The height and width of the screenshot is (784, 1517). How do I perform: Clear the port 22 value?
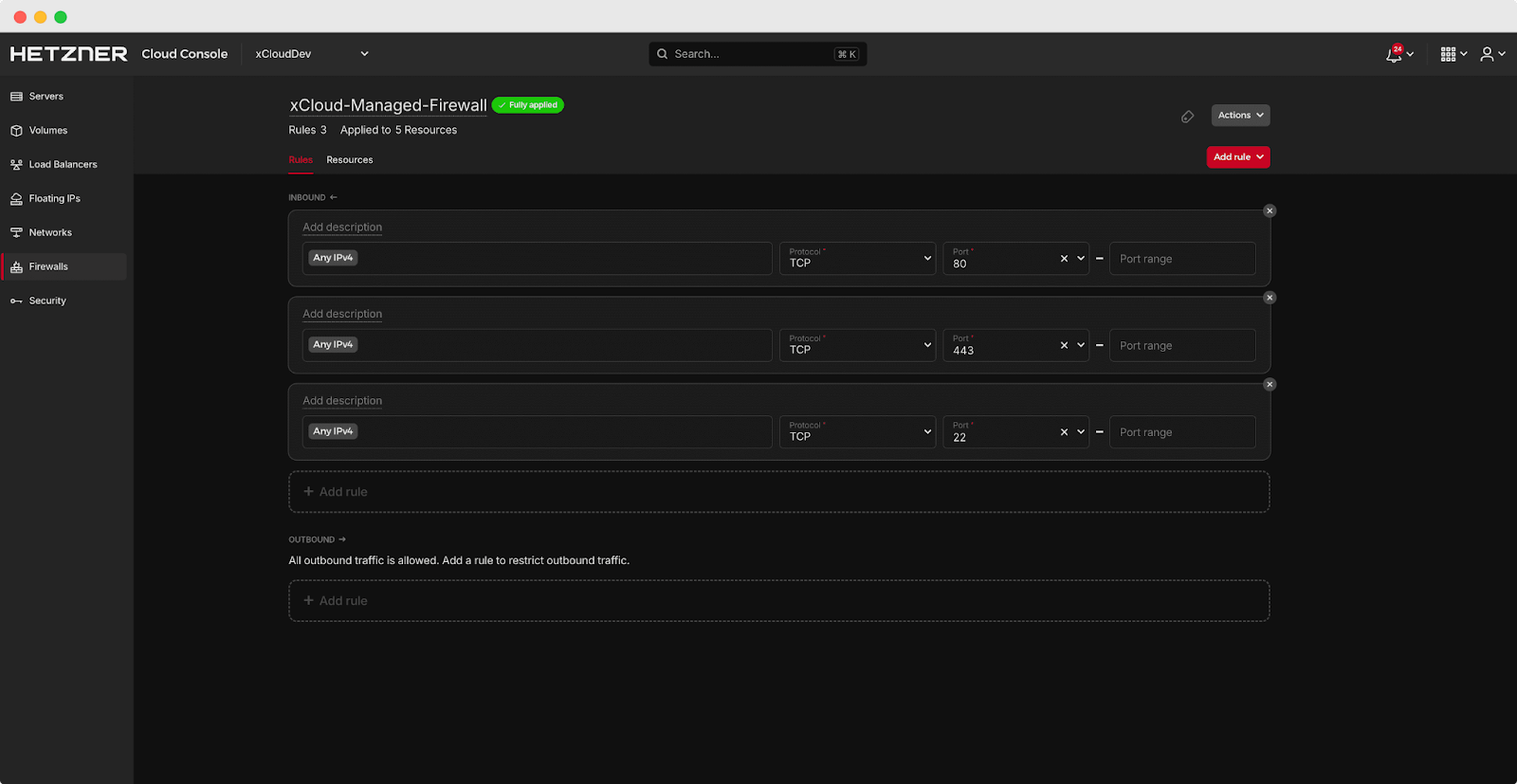point(1064,432)
